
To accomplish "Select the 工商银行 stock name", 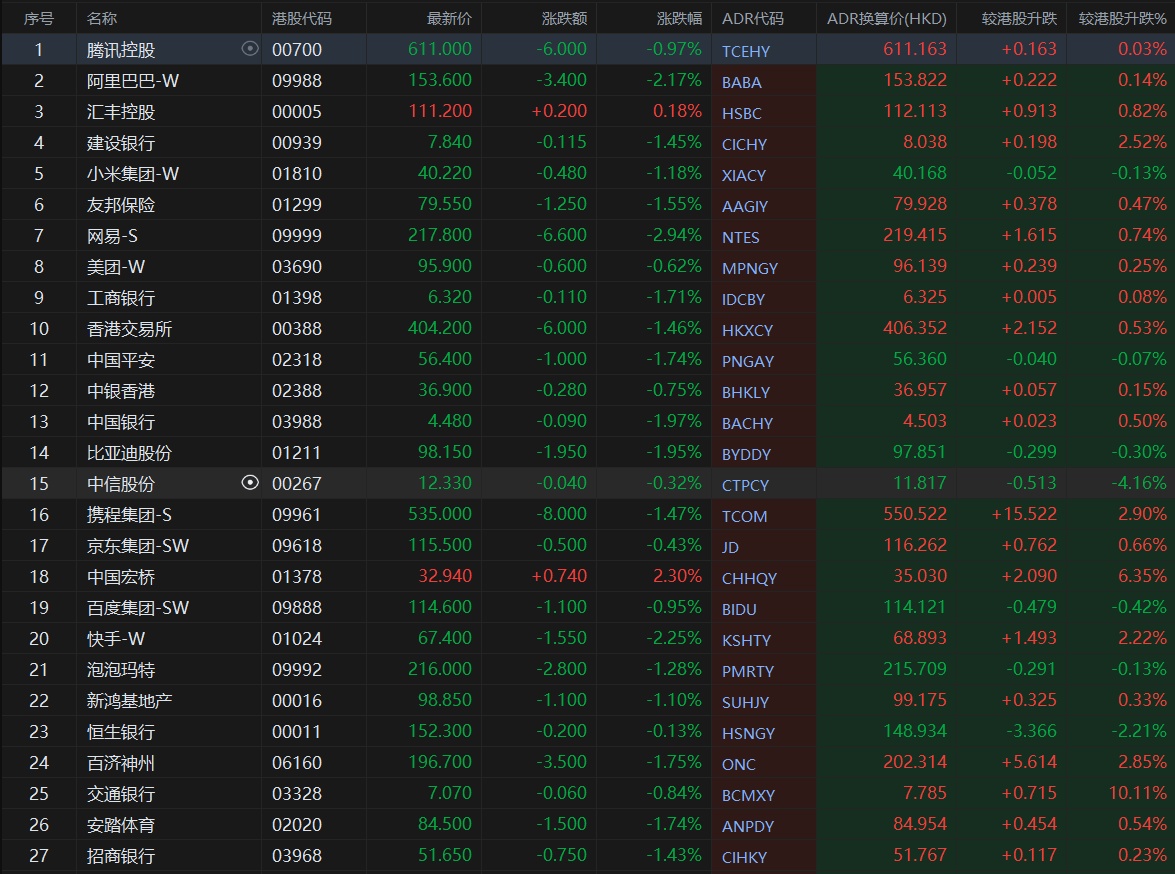I will point(121,298).
